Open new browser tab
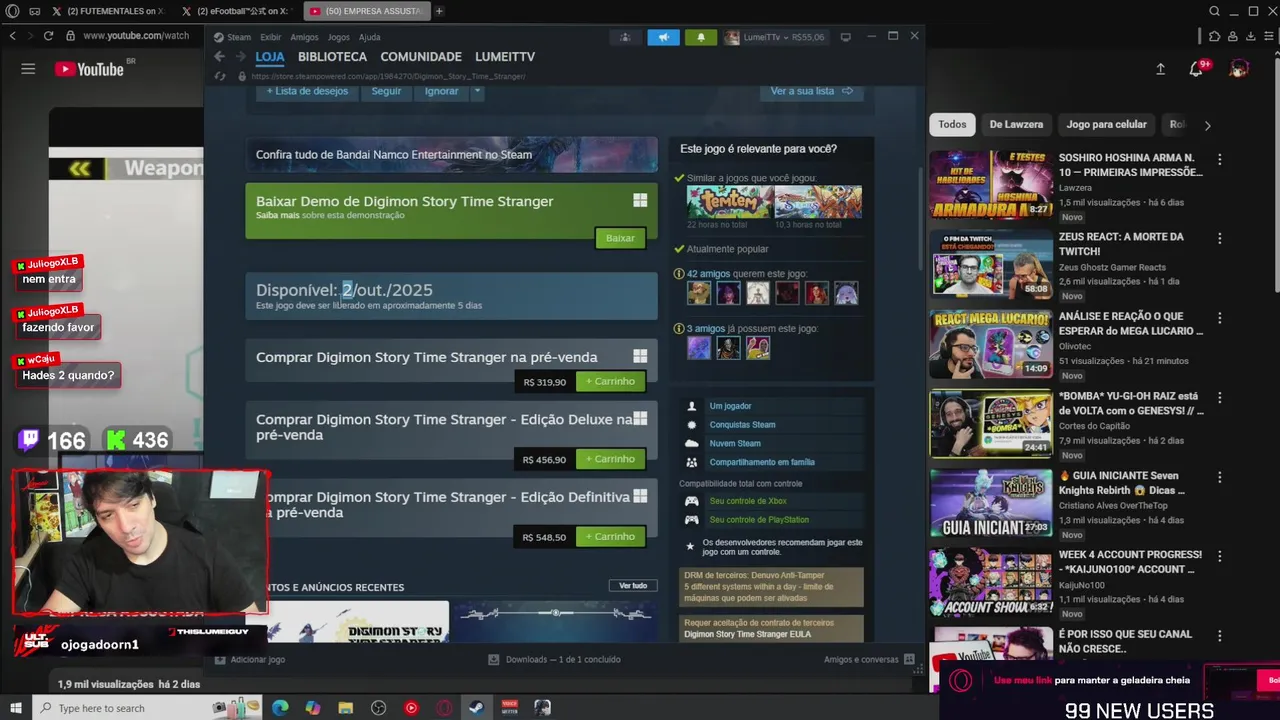Viewport: 1280px width, 720px height. click(x=439, y=11)
